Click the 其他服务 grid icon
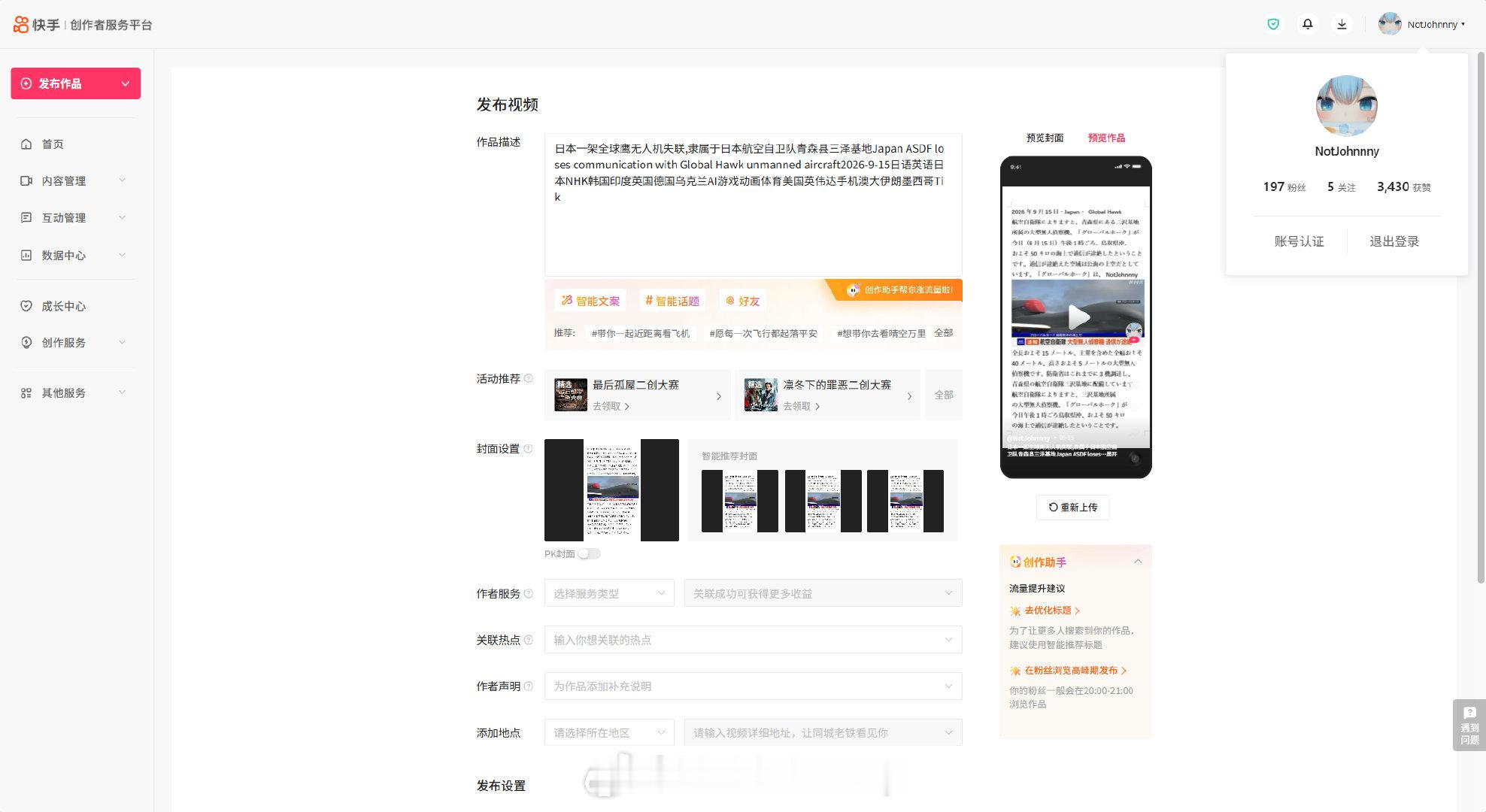The width and height of the screenshot is (1486, 812). tap(26, 392)
